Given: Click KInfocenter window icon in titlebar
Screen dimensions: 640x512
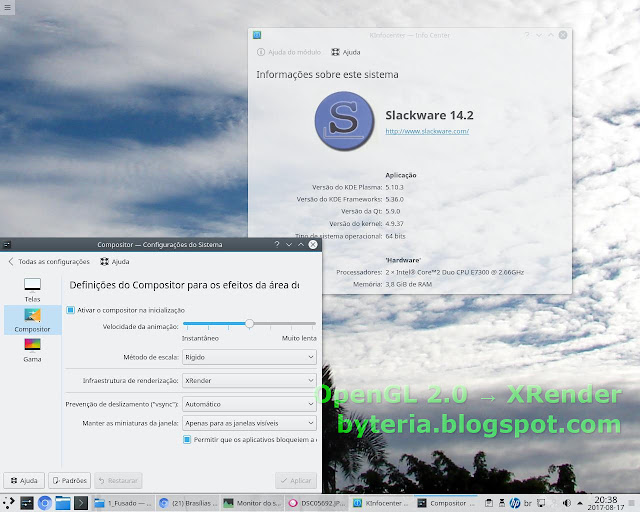Looking at the screenshot, I should click(x=257, y=35).
